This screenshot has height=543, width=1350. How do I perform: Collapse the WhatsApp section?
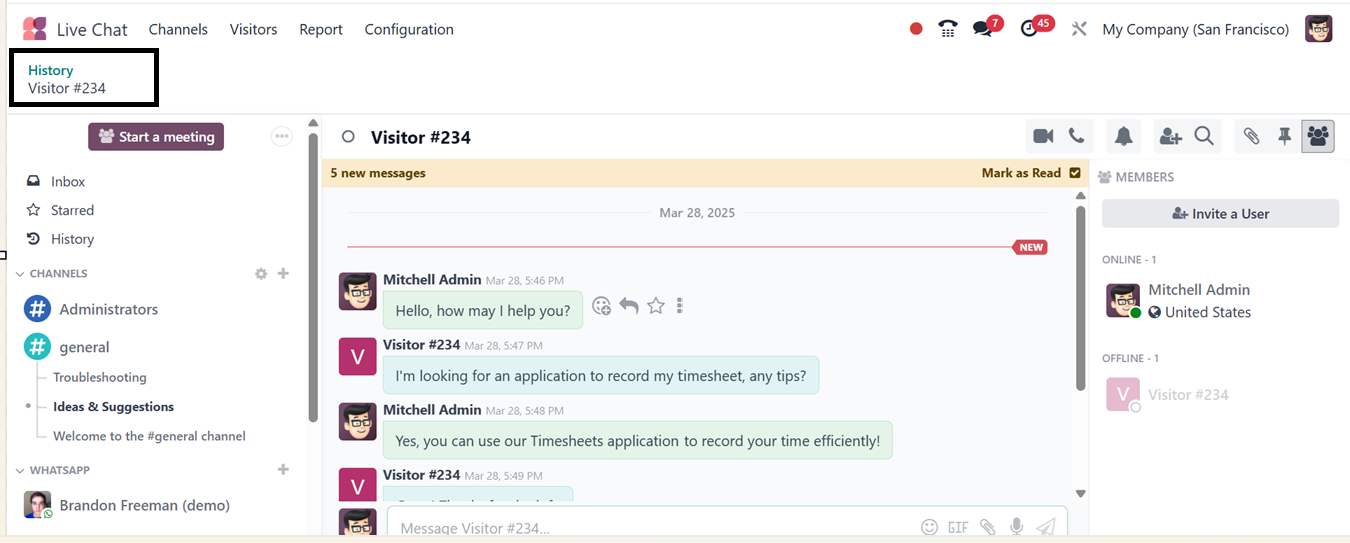(20, 470)
